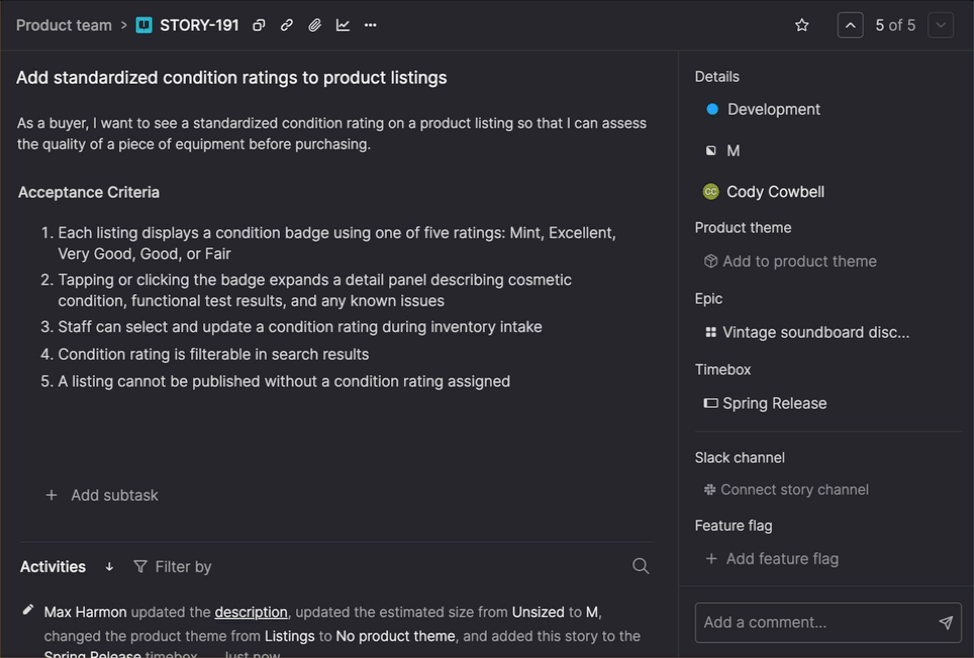Search activities with magnifying glass
The width and height of the screenshot is (974, 658).
641,566
